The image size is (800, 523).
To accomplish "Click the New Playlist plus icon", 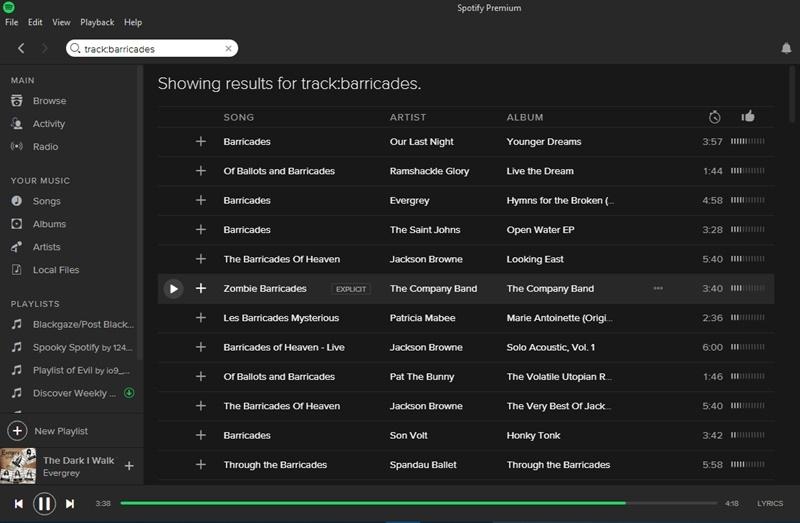I will click(17, 431).
